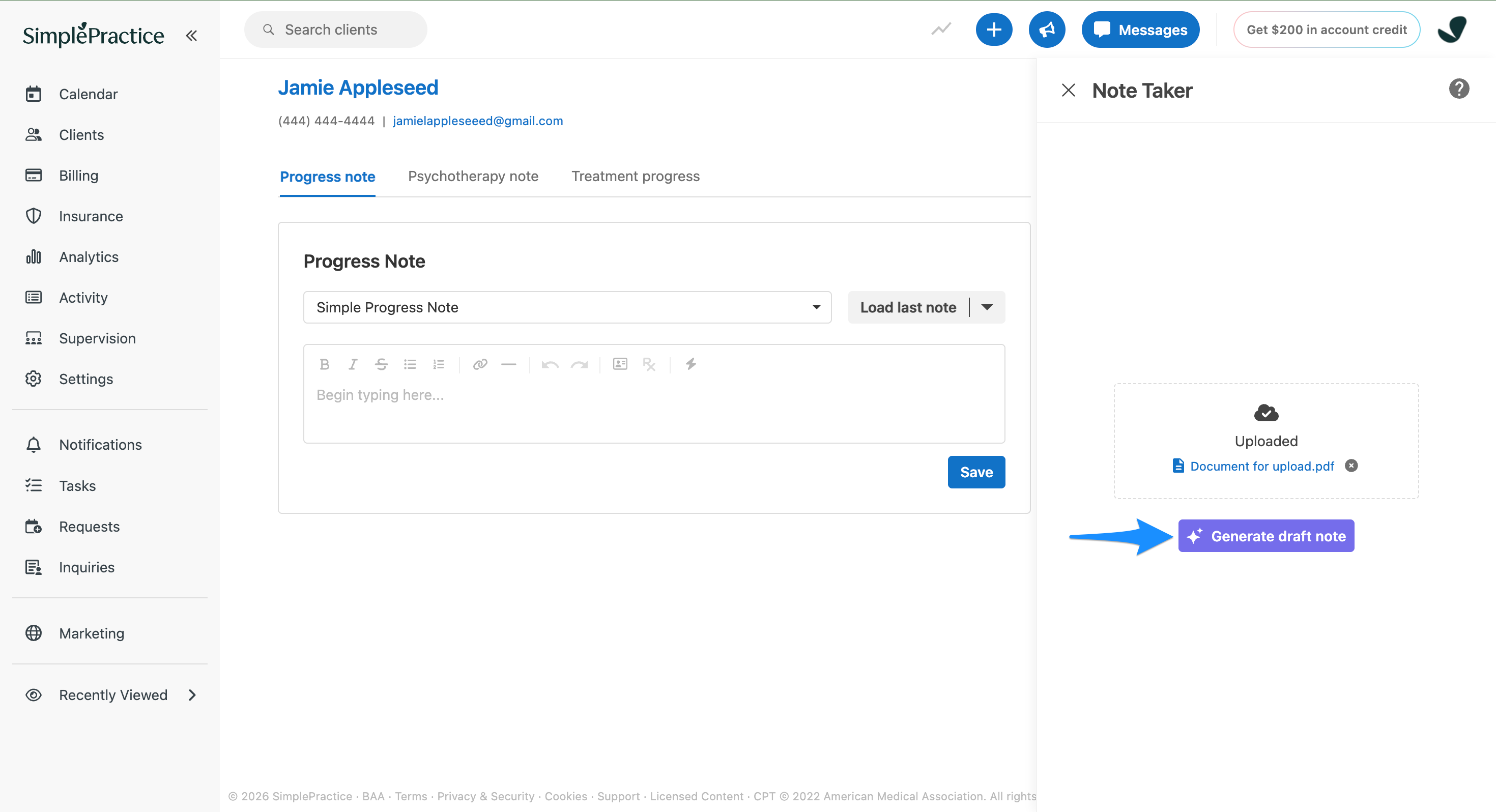
Task: Switch to the Treatment progress tab
Action: tap(636, 176)
